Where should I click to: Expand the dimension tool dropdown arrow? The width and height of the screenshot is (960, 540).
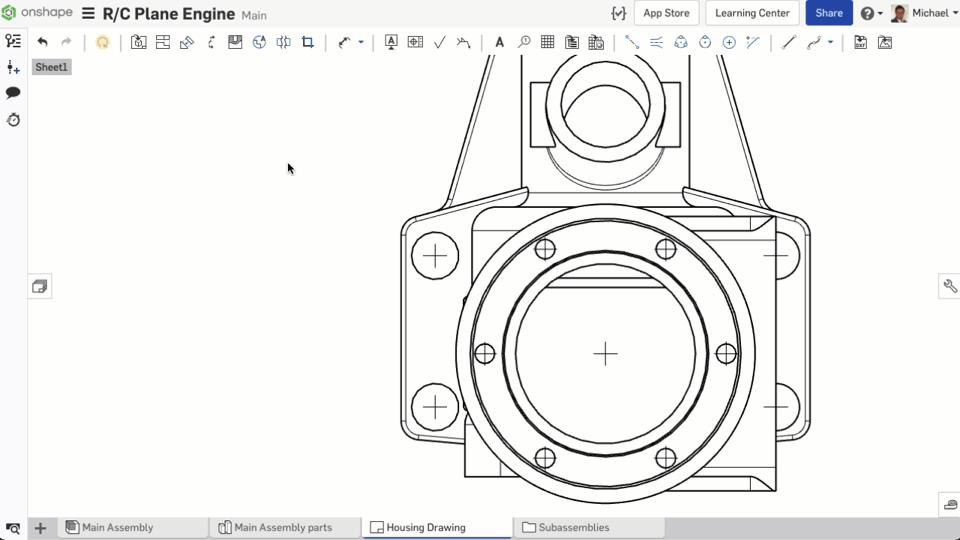(361, 42)
